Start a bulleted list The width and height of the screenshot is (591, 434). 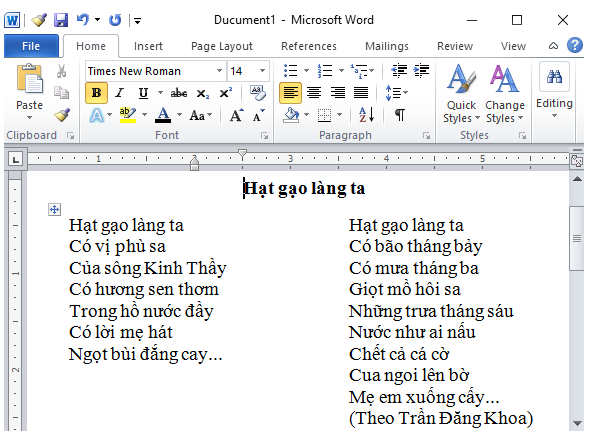pos(291,71)
